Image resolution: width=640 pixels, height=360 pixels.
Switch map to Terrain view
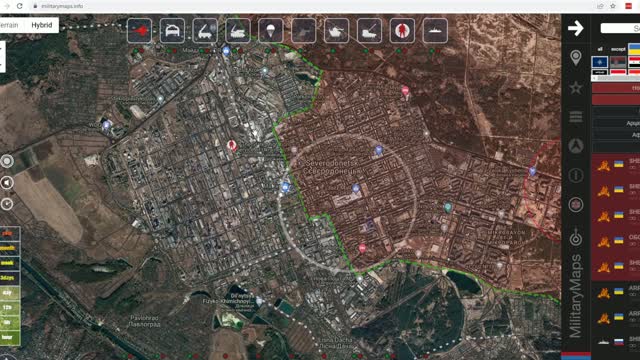(9, 25)
